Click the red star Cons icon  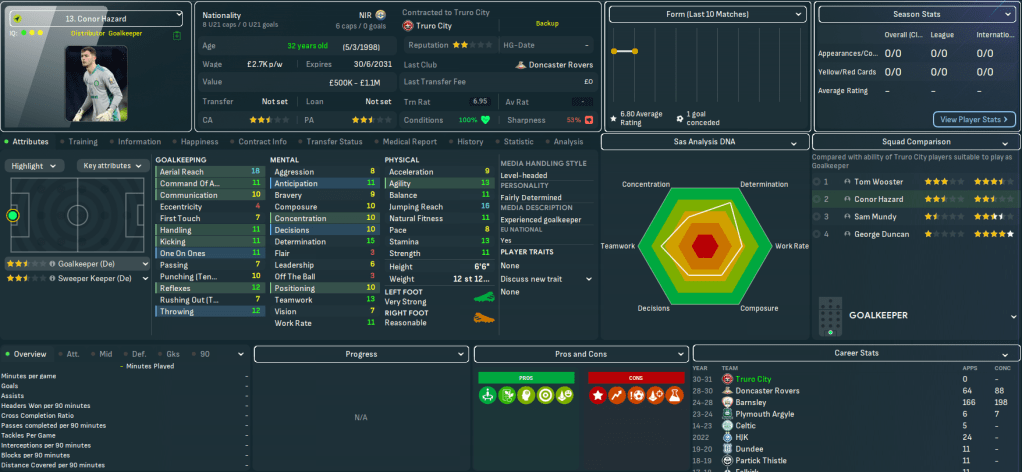(x=598, y=396)
